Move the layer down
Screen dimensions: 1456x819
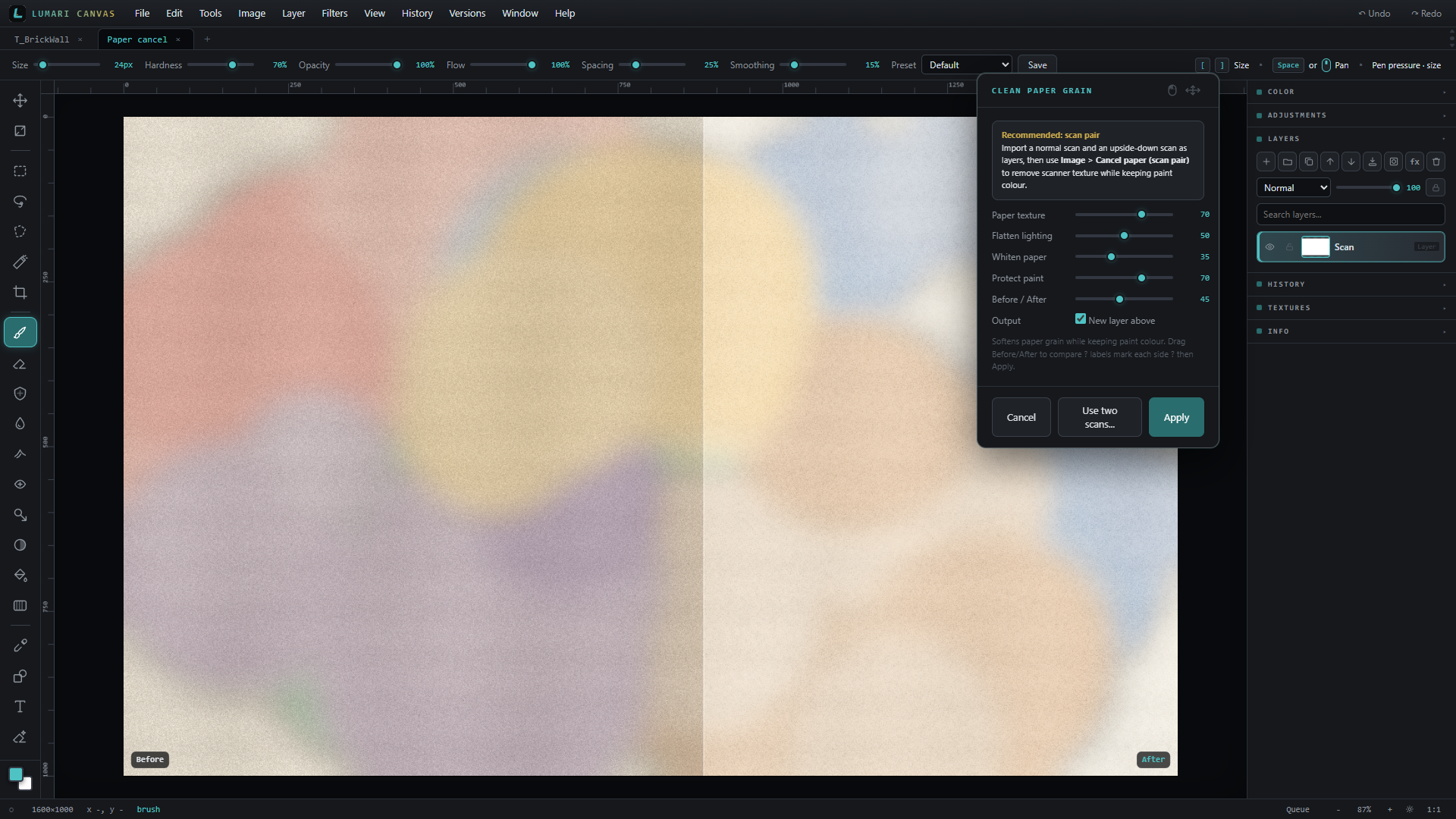[1351, 162]
